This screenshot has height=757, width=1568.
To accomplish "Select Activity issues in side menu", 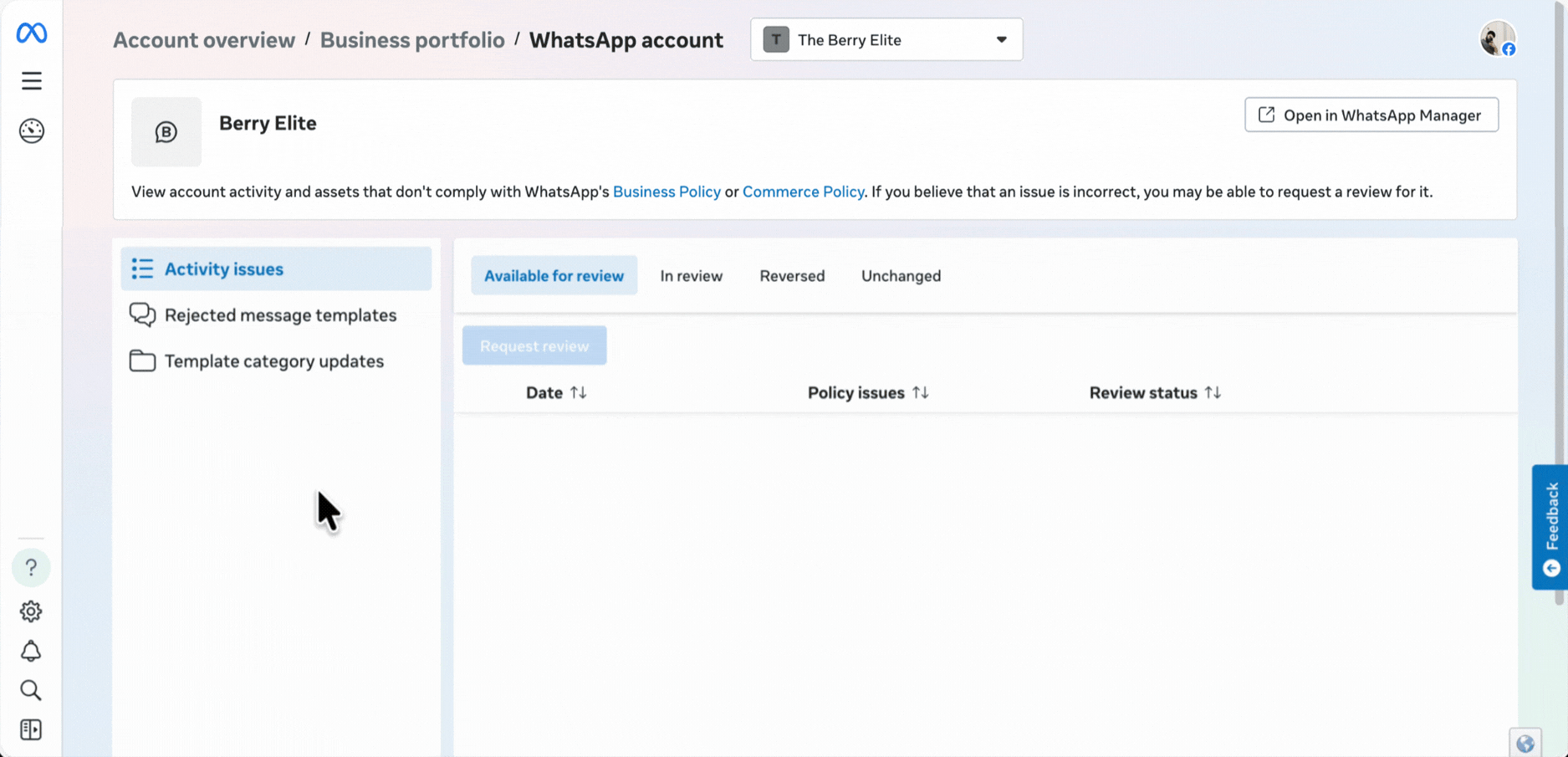I will click(x=276, y=269).
